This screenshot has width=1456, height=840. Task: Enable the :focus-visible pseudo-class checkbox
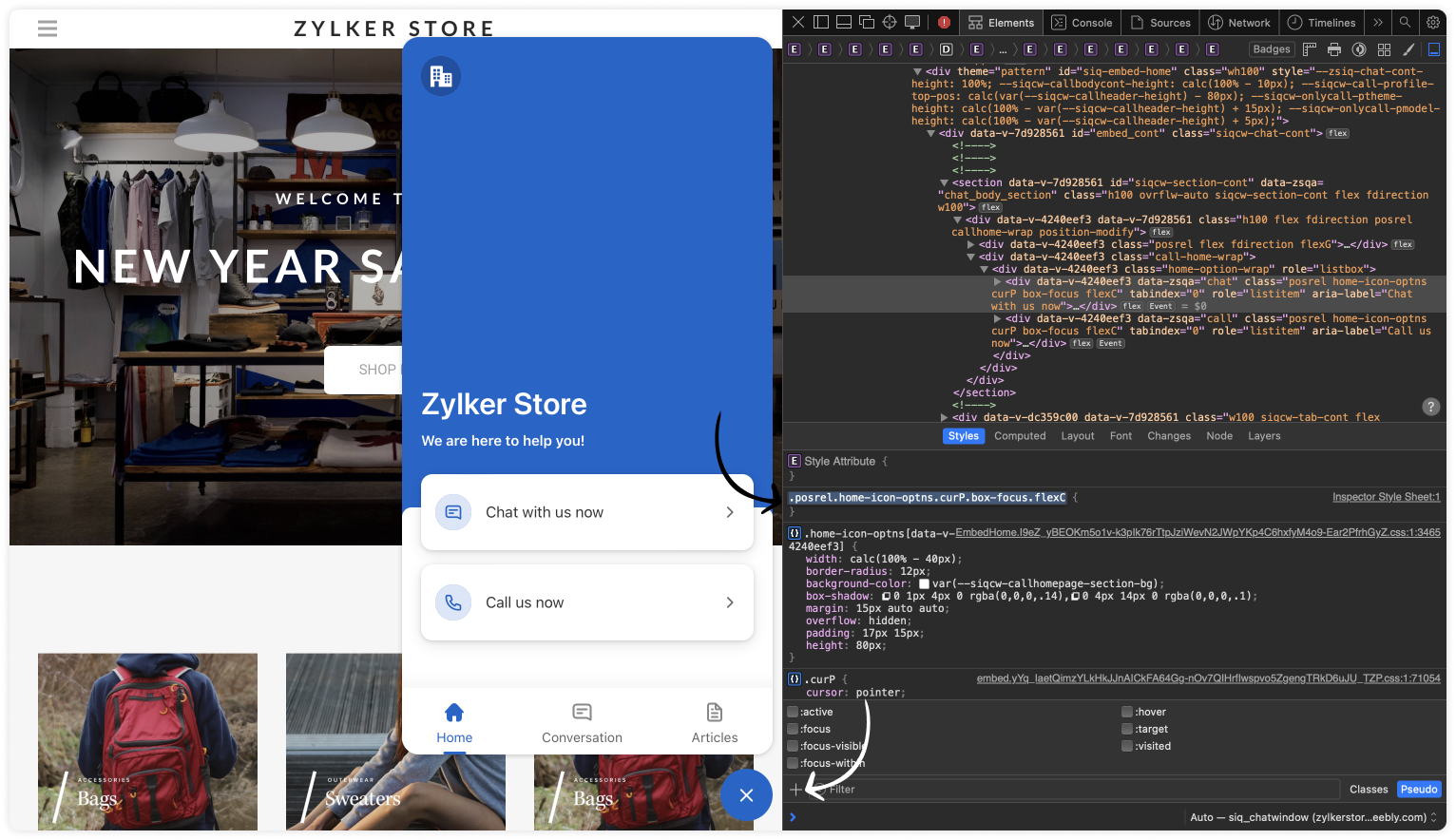coord(793,747)
